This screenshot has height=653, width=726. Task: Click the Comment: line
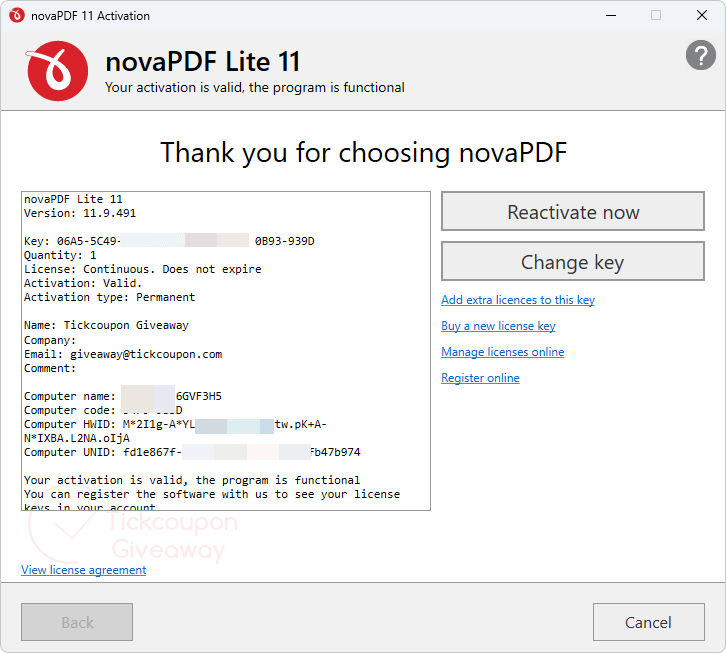click(50, 368)
